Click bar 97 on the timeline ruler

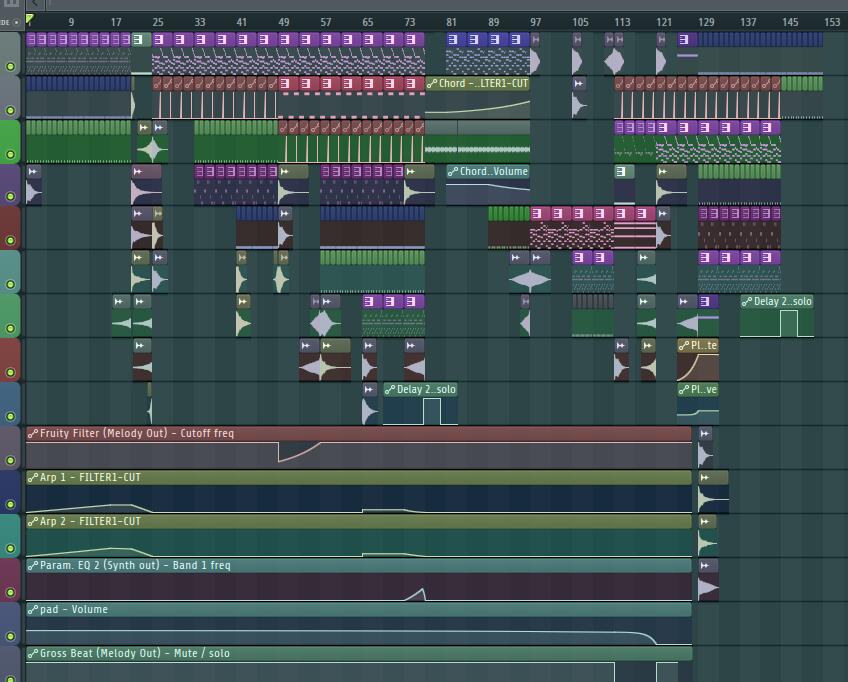click(x=536, y=22)
